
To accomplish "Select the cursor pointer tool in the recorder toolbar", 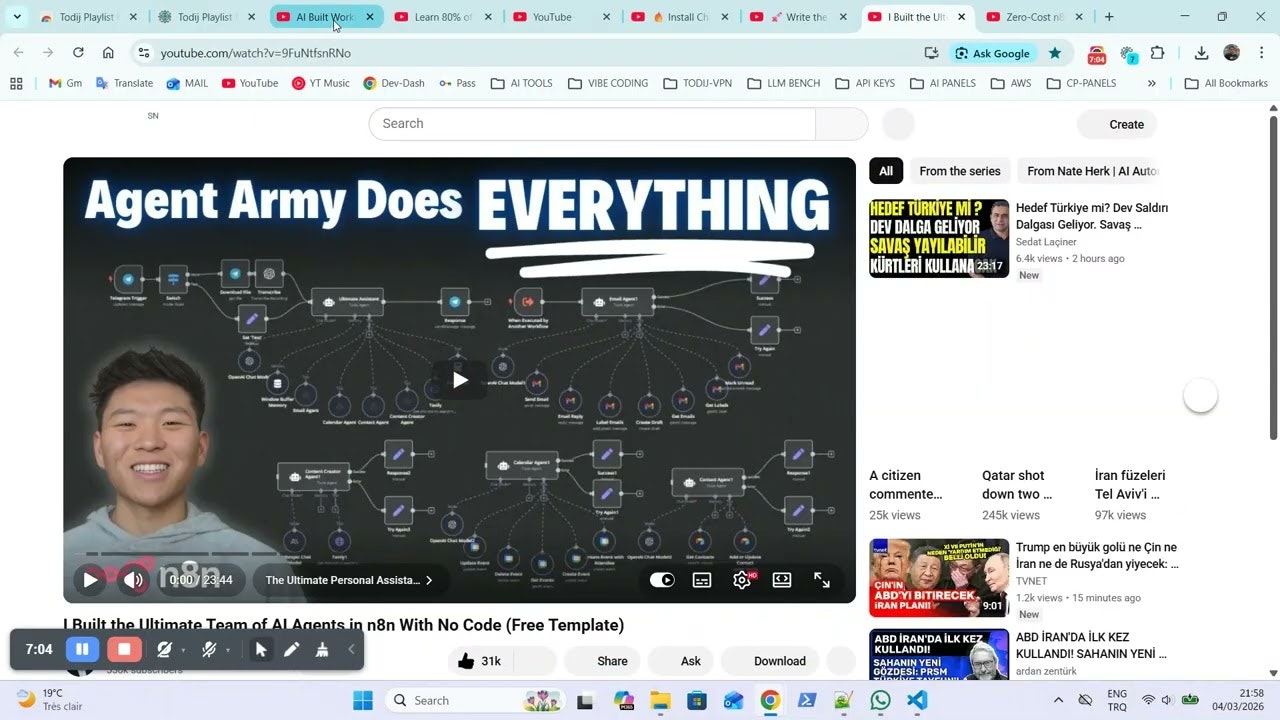I will (261, 650).
